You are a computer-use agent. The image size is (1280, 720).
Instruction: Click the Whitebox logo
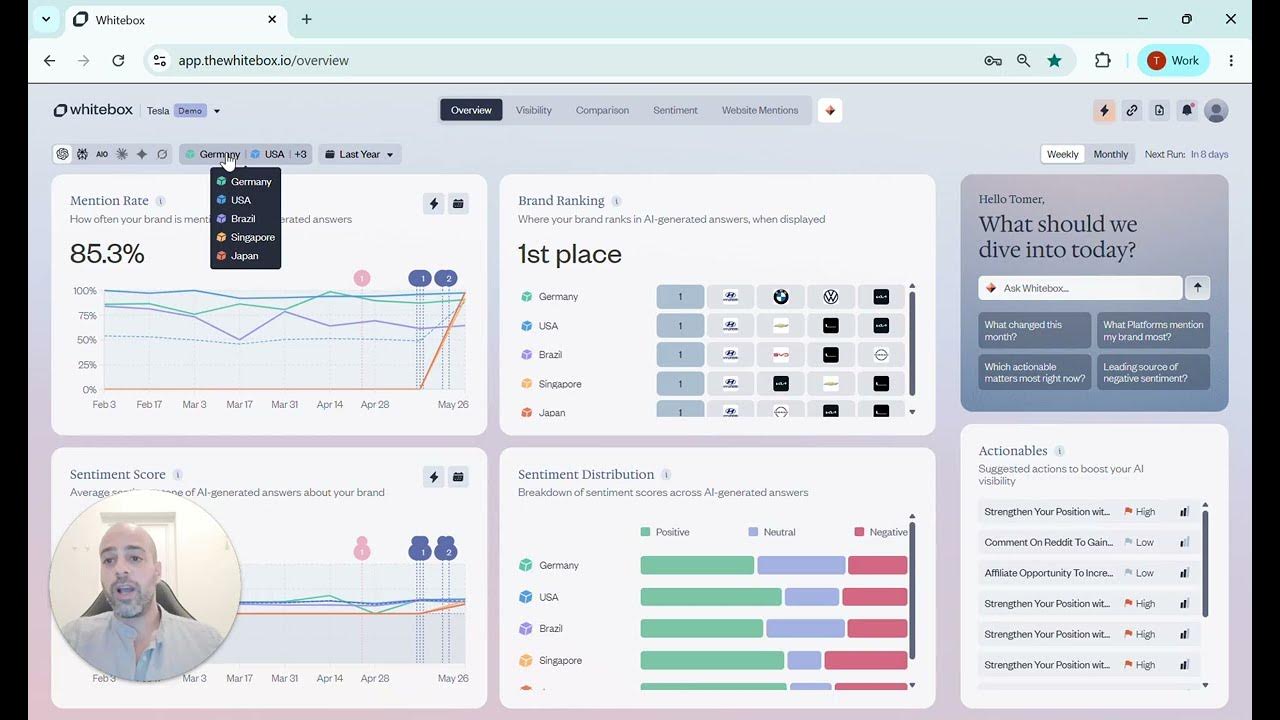pyautogui.click(x=93, y=110)
